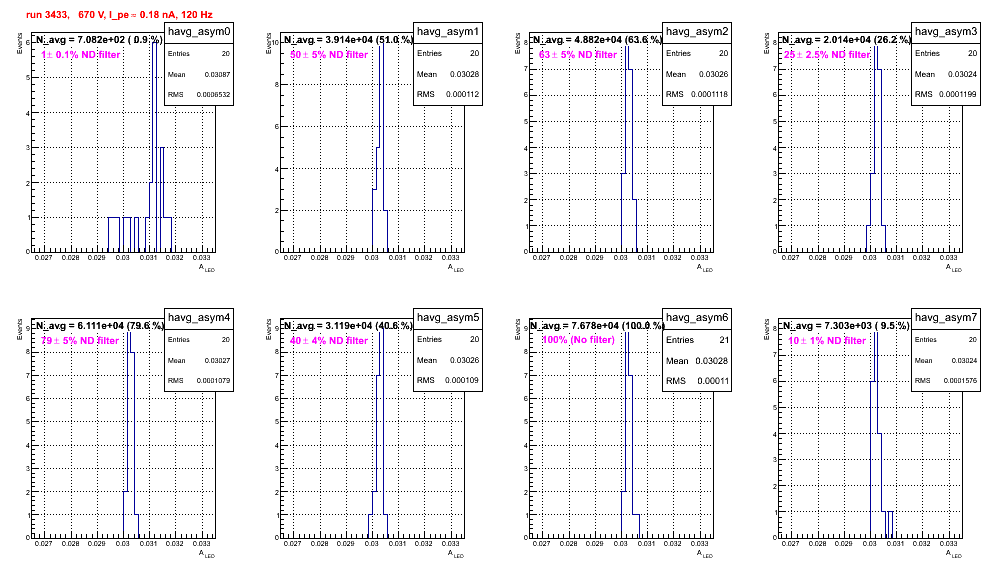Click N_avg = 7.678e+04 title text
Viewport: 996px width, 572px height.
pos(597,325)
